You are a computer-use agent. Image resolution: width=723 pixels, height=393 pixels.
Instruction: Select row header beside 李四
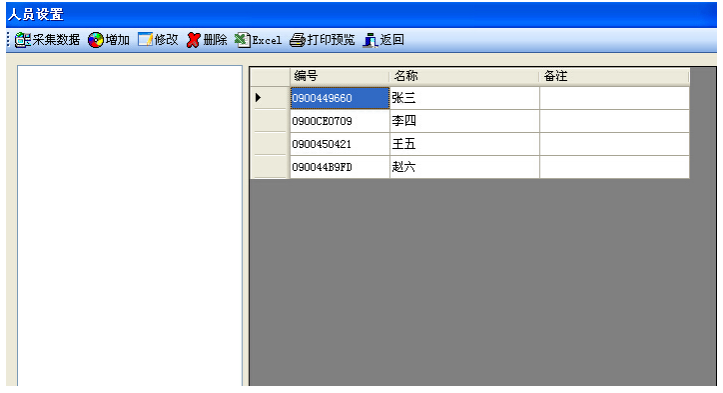270,121
